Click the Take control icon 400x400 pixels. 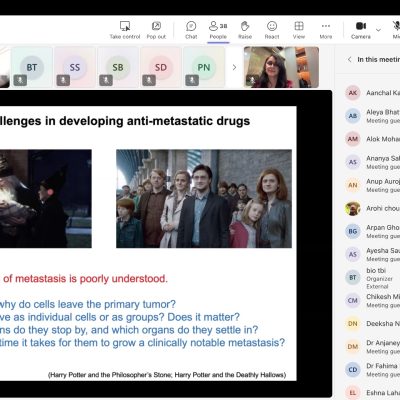tap(125, 26)
